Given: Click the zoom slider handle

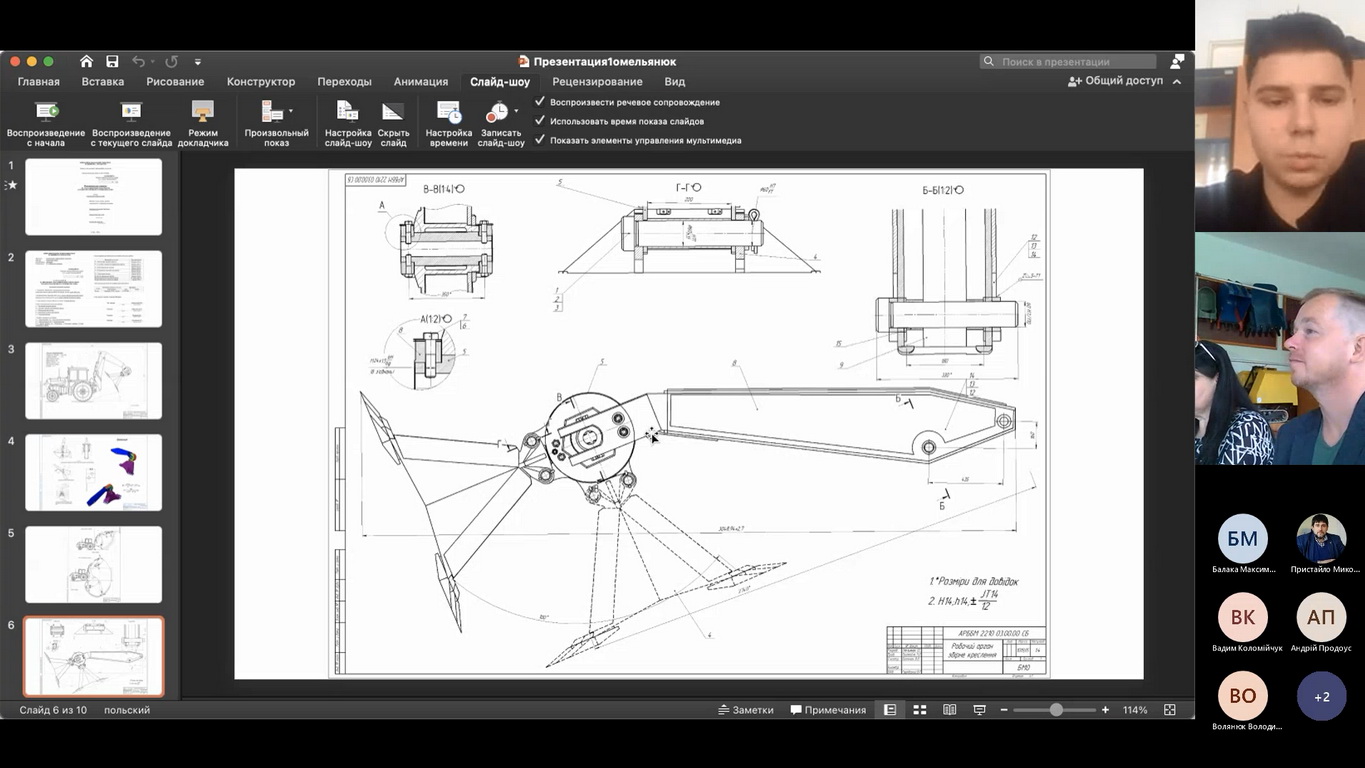Looking at the screenshot, I should point(1056,710).
